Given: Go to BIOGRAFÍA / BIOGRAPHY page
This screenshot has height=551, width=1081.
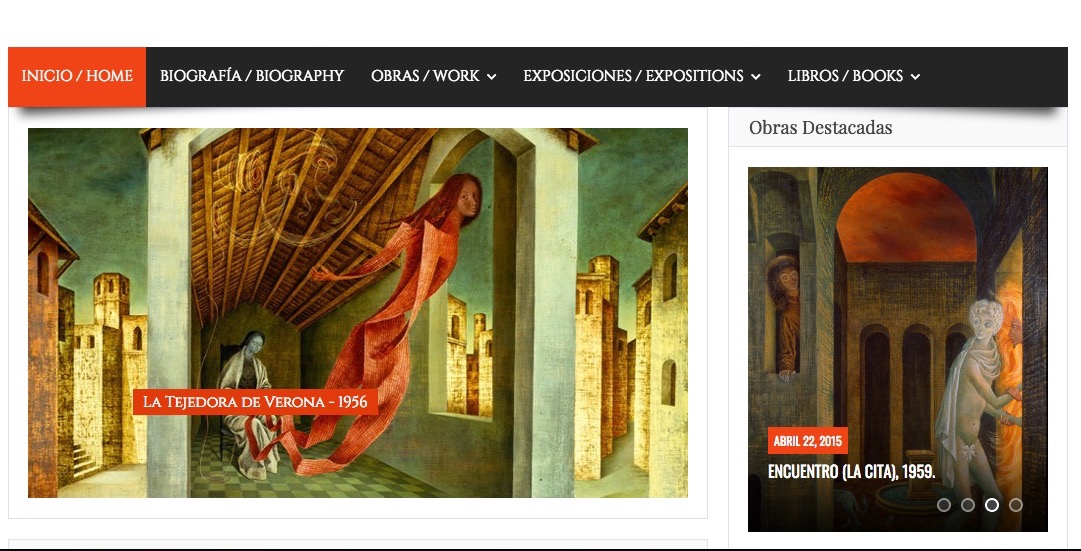Looking at the screenshot, I should tap(252, 77).
